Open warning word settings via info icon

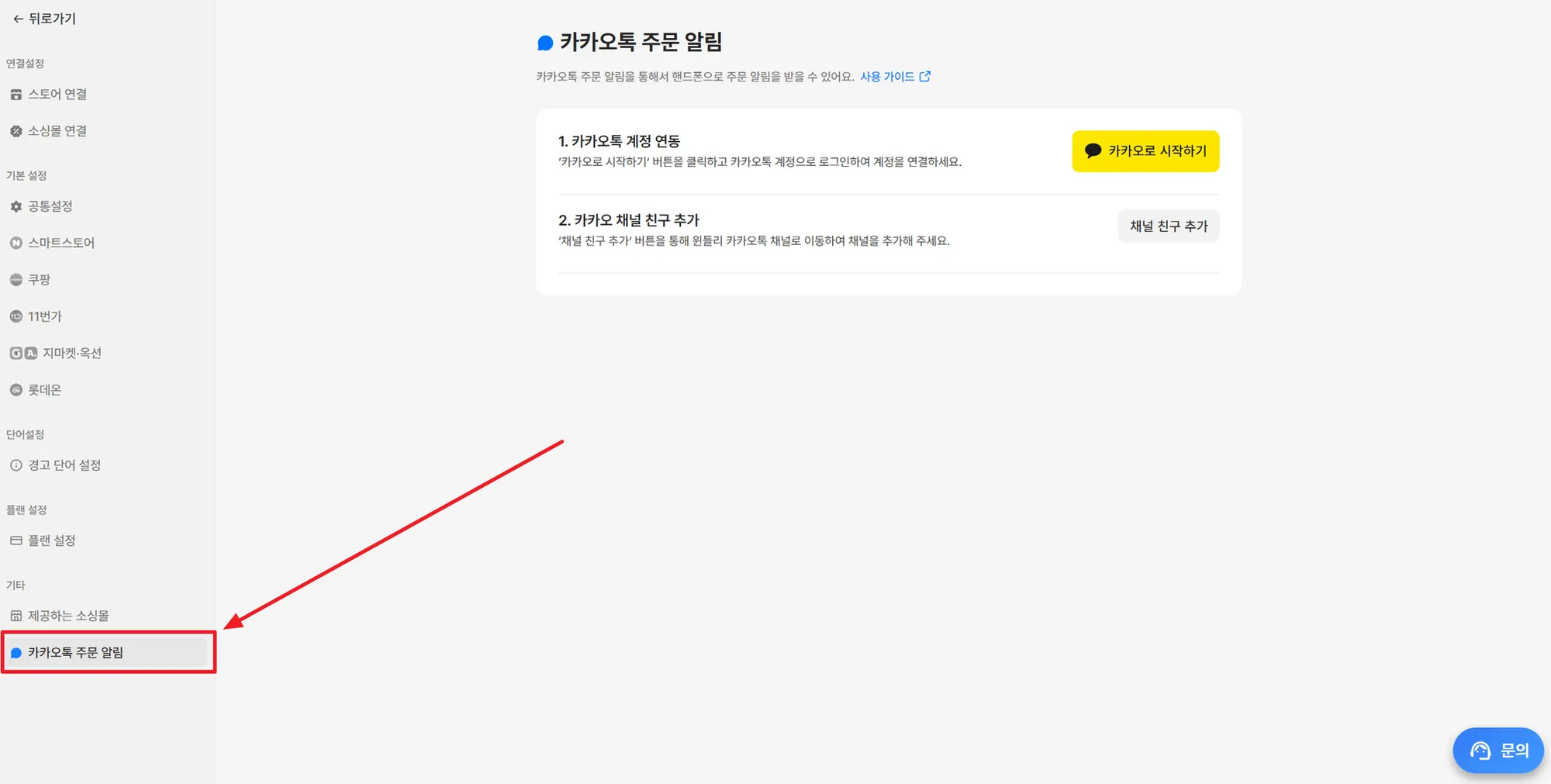pos(16,465)
